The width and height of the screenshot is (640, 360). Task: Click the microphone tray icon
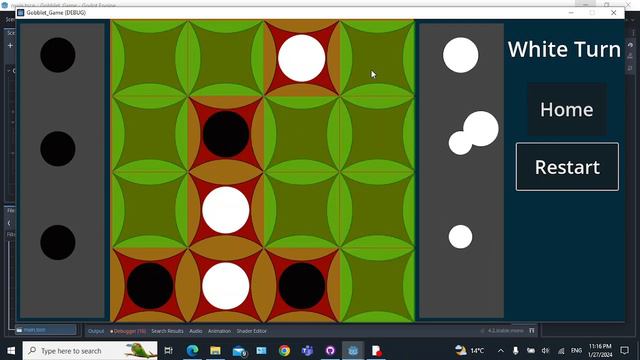coord(516,351)
